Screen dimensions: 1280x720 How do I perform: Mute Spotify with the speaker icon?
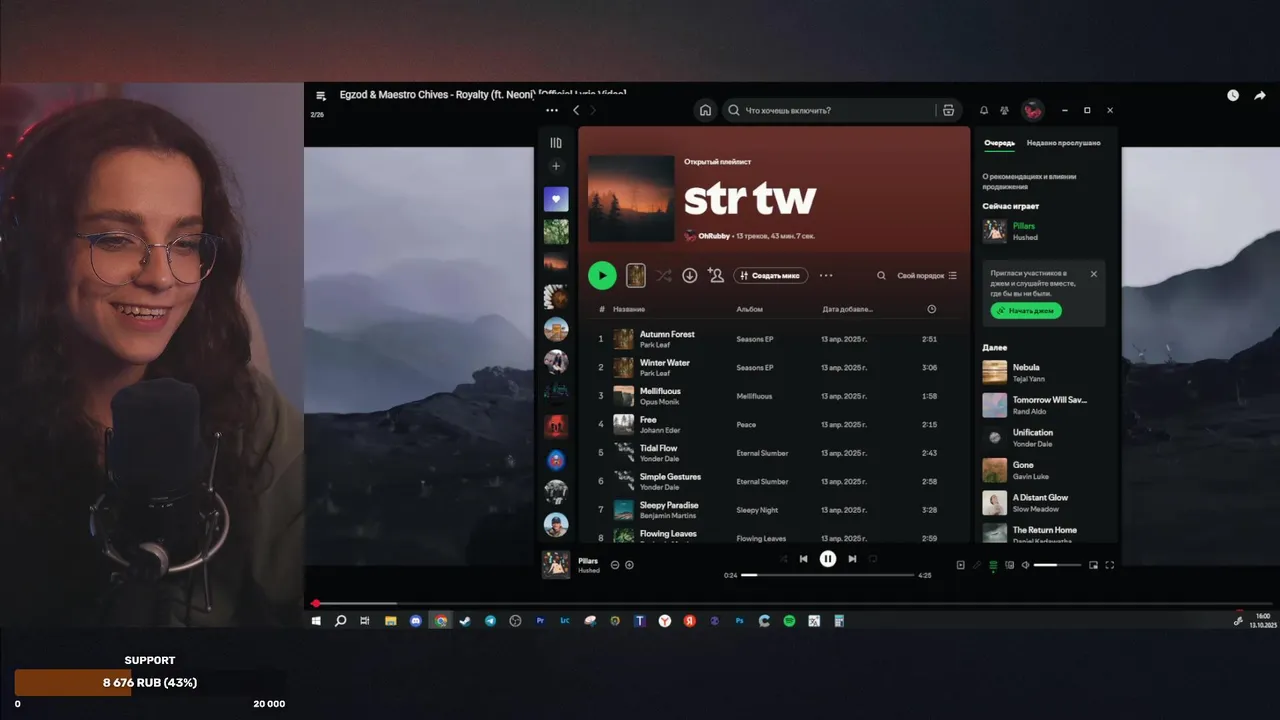tap(1025, 565)
